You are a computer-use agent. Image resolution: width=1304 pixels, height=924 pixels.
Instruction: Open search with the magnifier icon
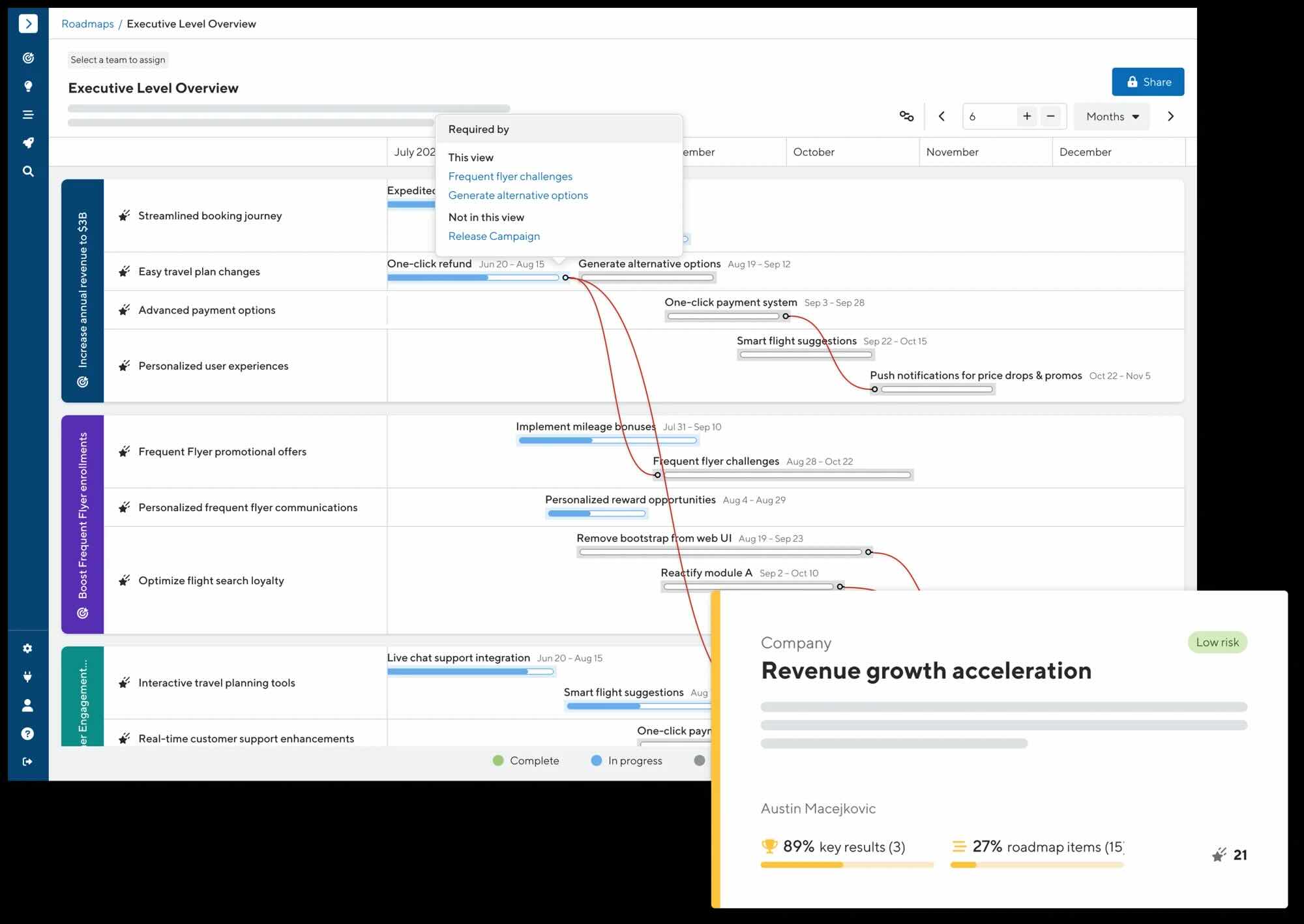click(x=28, y=171)
